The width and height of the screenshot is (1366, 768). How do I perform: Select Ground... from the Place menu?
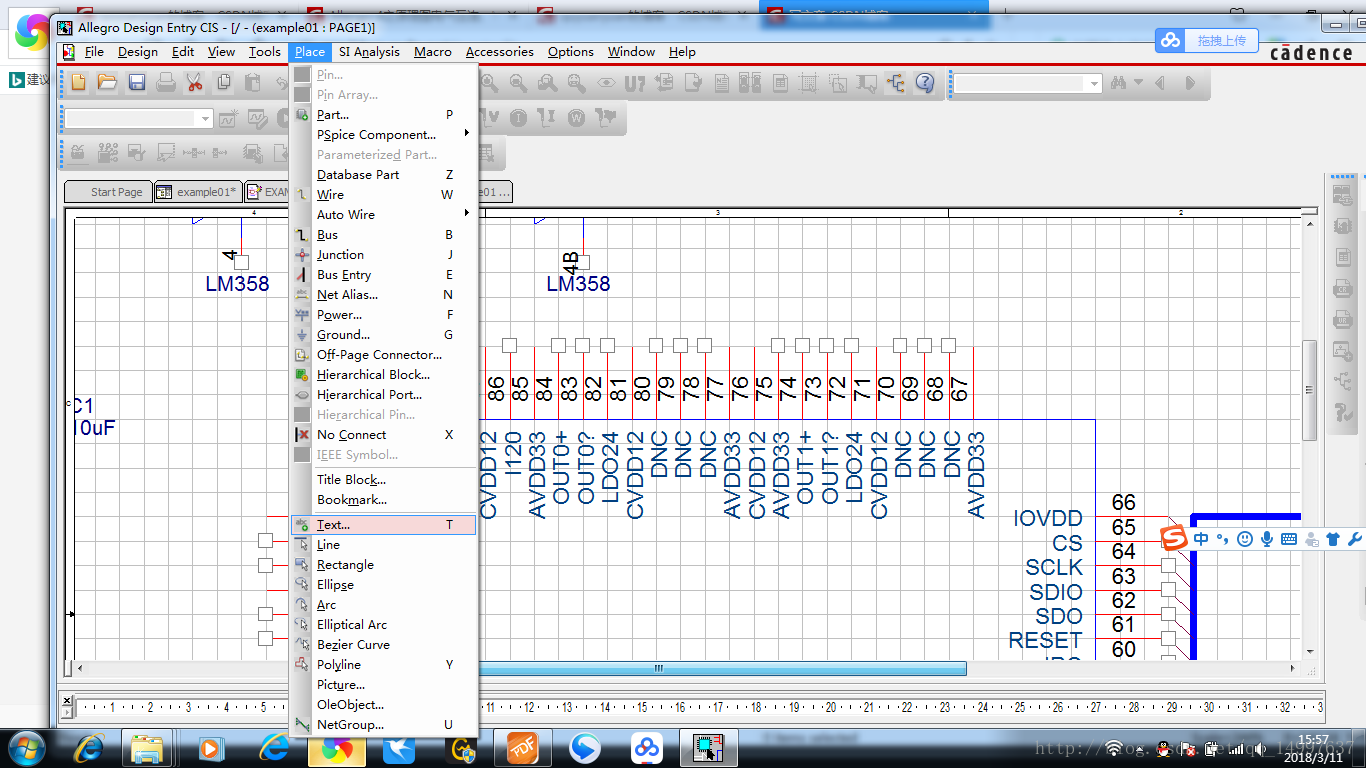coord(384,335)
